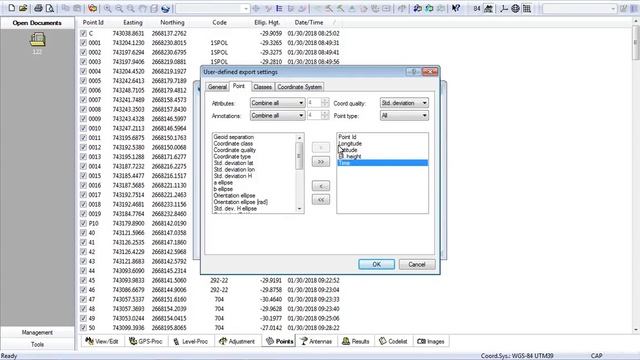Click OK in export settings dialog
This screenshot has height=360, width=640.
(376, 264)
